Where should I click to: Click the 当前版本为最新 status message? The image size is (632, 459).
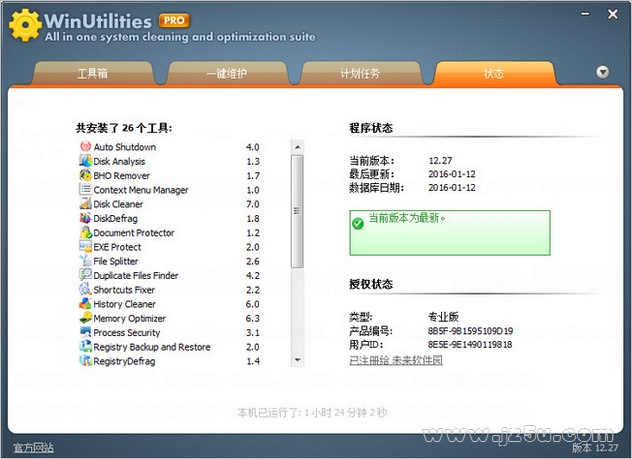[407, 218]
